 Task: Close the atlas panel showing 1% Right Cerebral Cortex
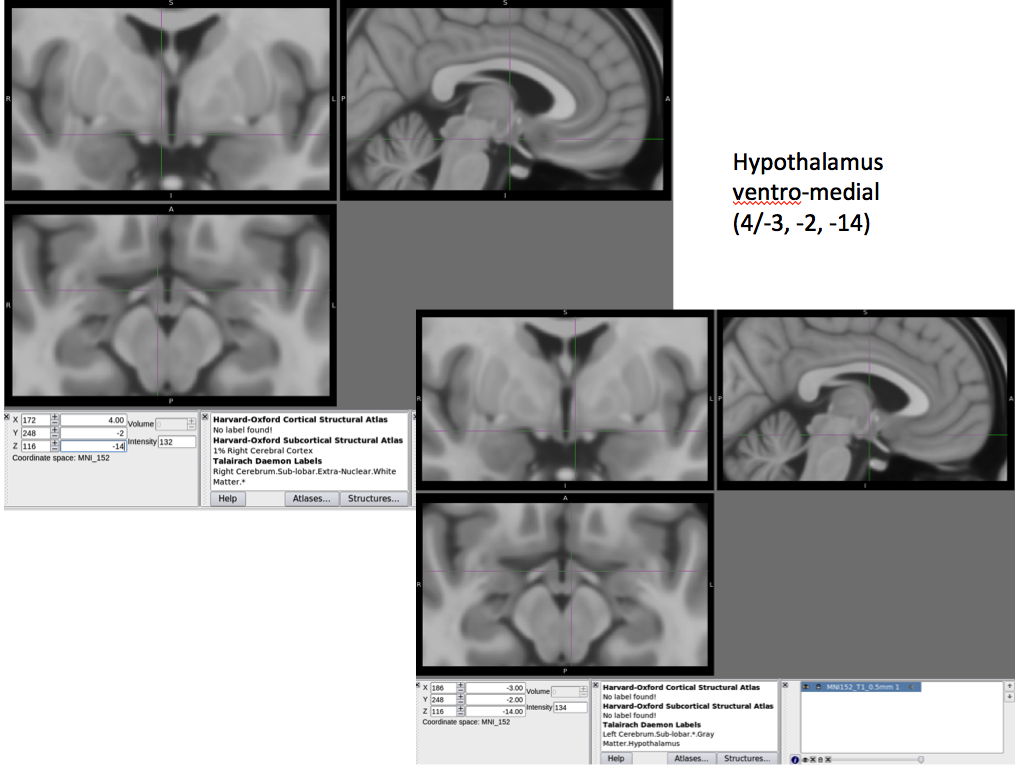pyautogui.click(x=205, y=417)
